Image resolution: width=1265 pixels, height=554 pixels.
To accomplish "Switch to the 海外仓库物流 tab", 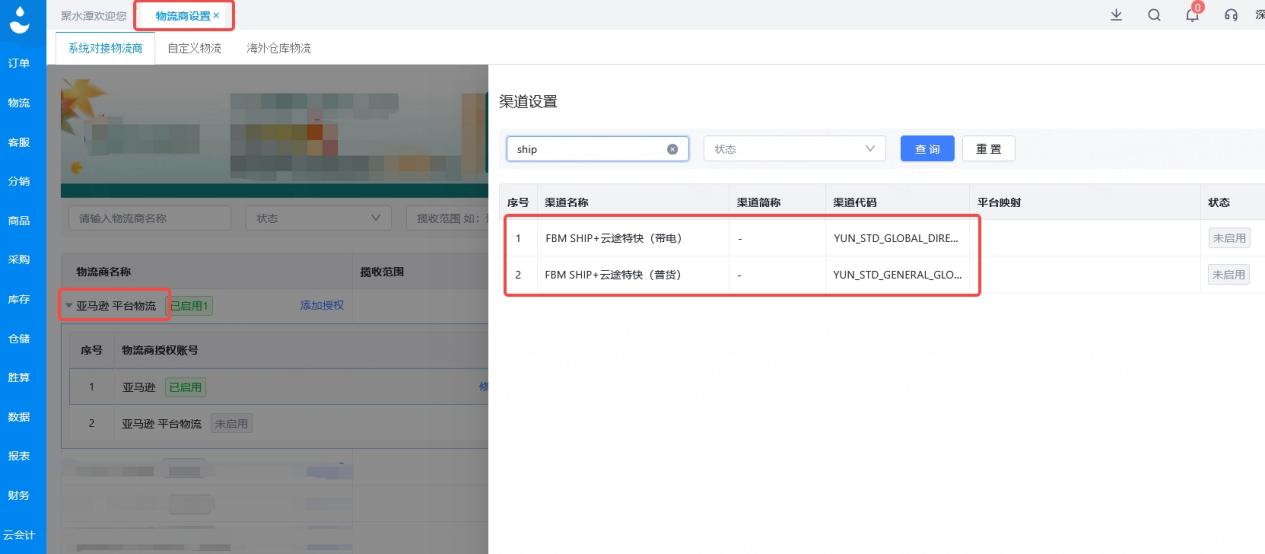I will (x=279, y=48).
